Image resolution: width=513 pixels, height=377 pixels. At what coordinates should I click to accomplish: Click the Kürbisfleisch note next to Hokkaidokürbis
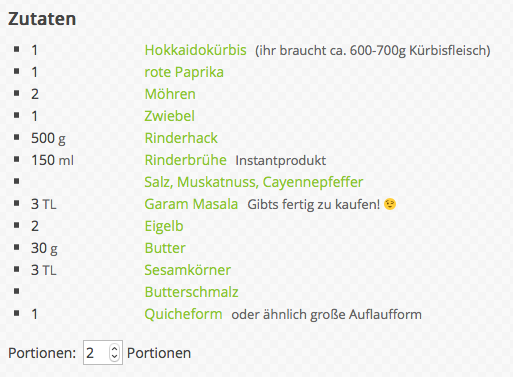click(x=373, y=51)
